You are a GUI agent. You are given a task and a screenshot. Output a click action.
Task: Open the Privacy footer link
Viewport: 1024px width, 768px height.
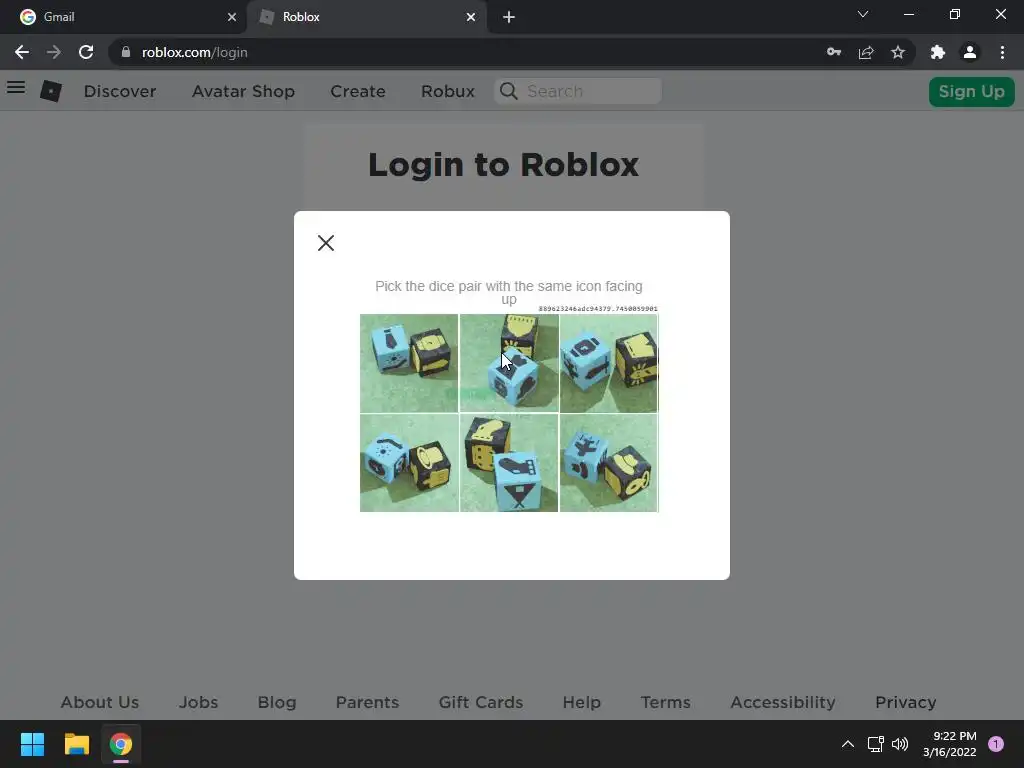[x=905, y=702]
